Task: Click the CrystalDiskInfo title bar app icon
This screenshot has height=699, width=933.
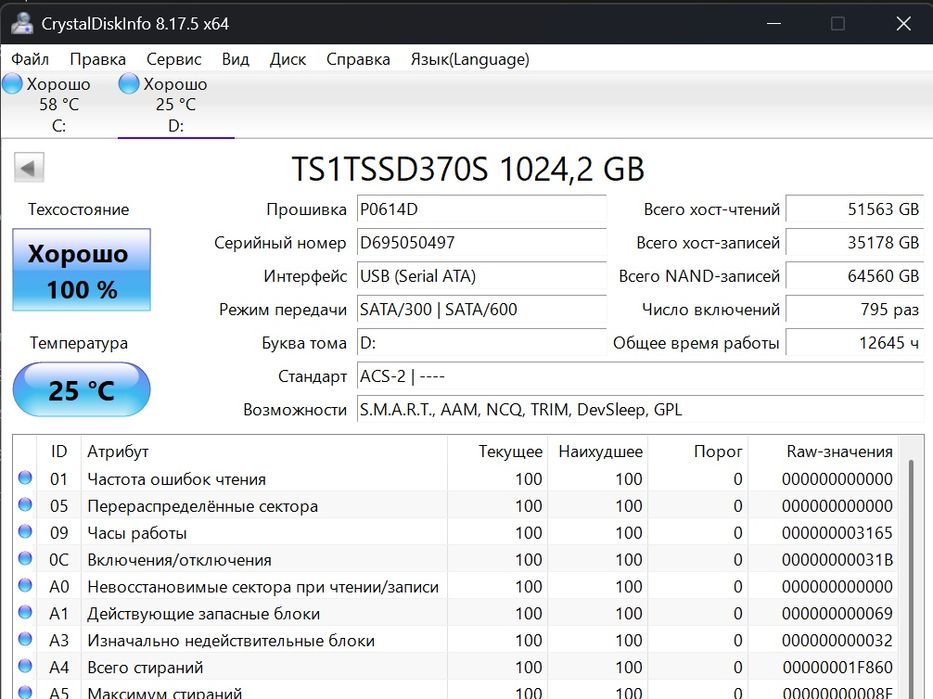Action: [22, 23]
